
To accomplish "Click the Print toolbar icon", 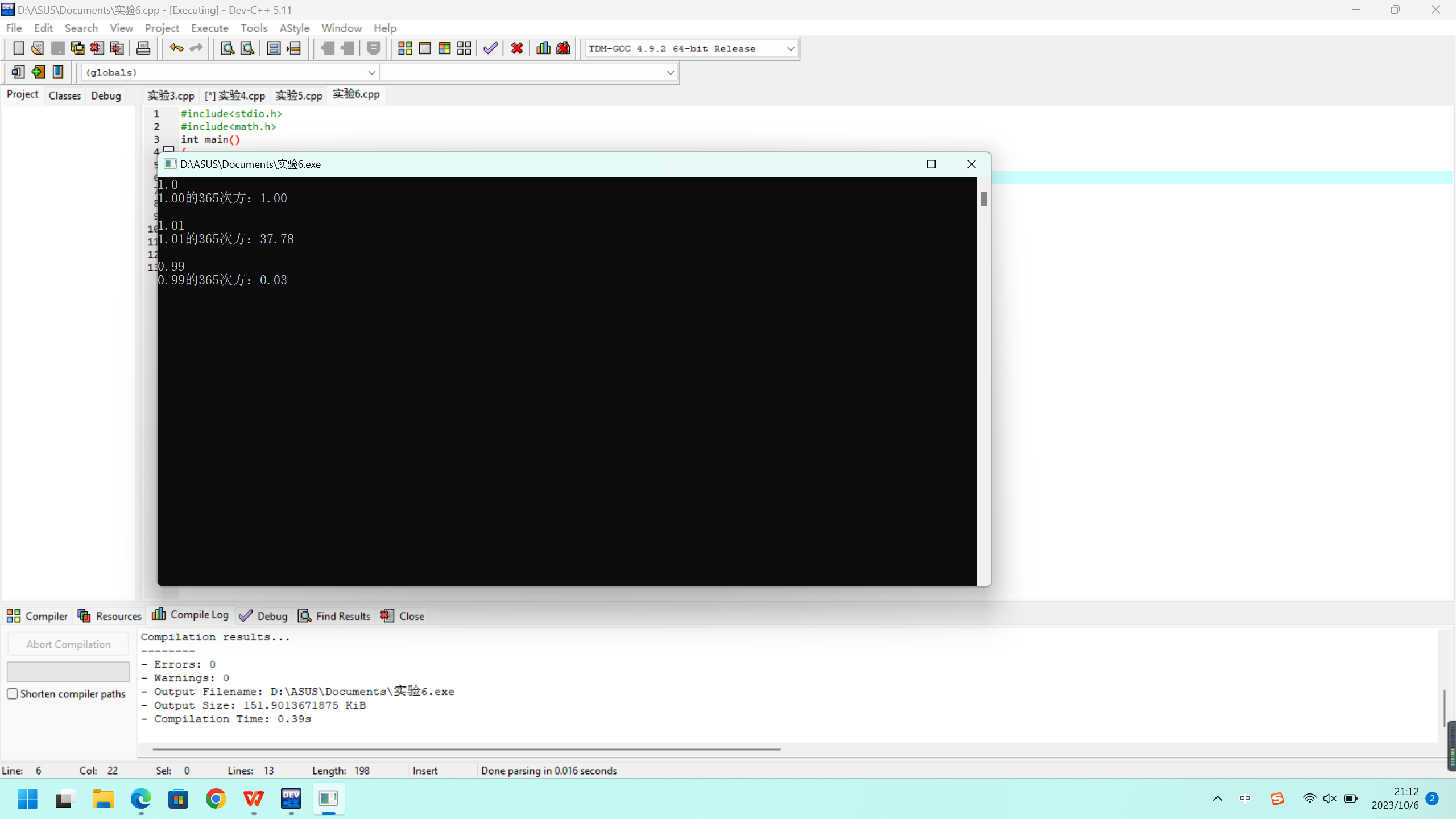I will pyautogui.click(x=143, y=48).
